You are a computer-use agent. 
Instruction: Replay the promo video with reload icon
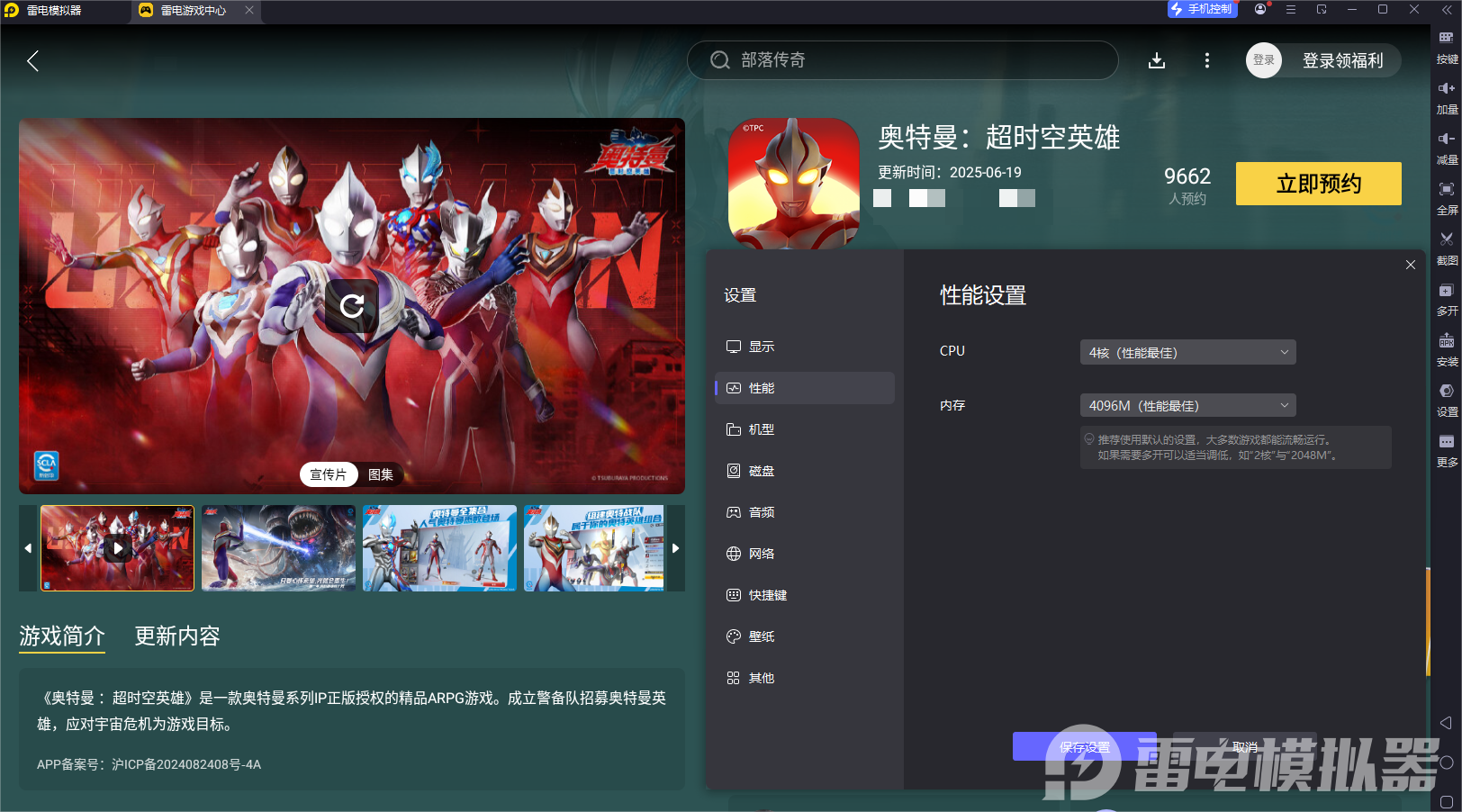pos(352,306)
